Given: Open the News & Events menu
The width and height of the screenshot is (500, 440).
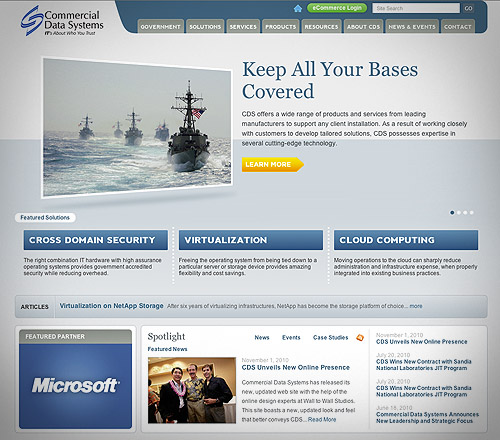Looking at the screenshot, I should (412, 27).
